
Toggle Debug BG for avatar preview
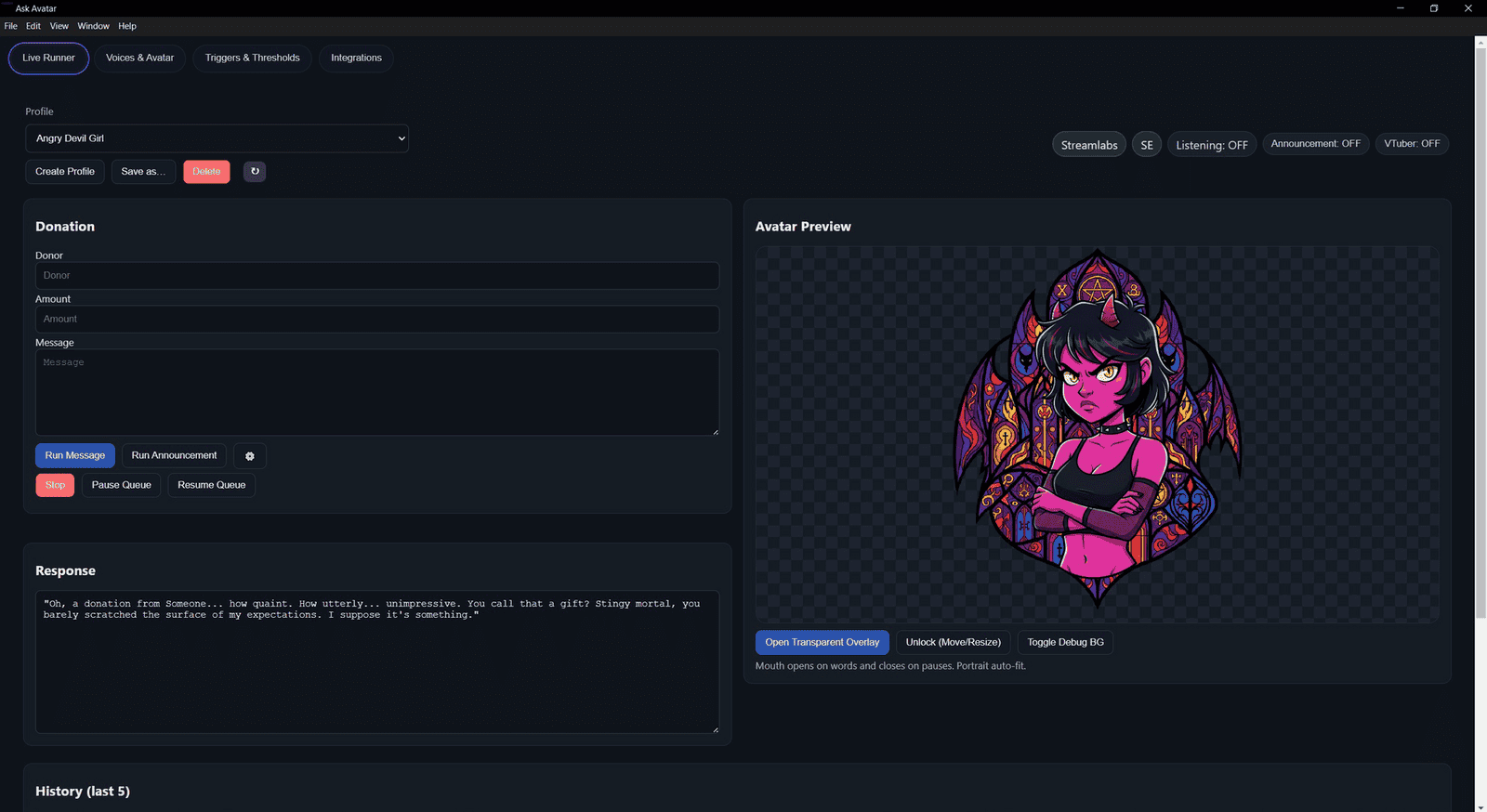[x=1065, y=643]
